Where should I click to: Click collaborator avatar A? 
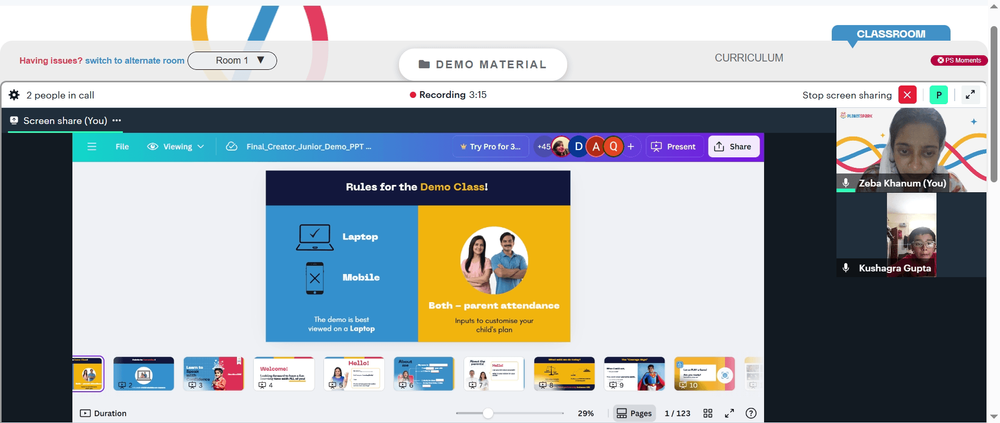(x=596, y=147)
